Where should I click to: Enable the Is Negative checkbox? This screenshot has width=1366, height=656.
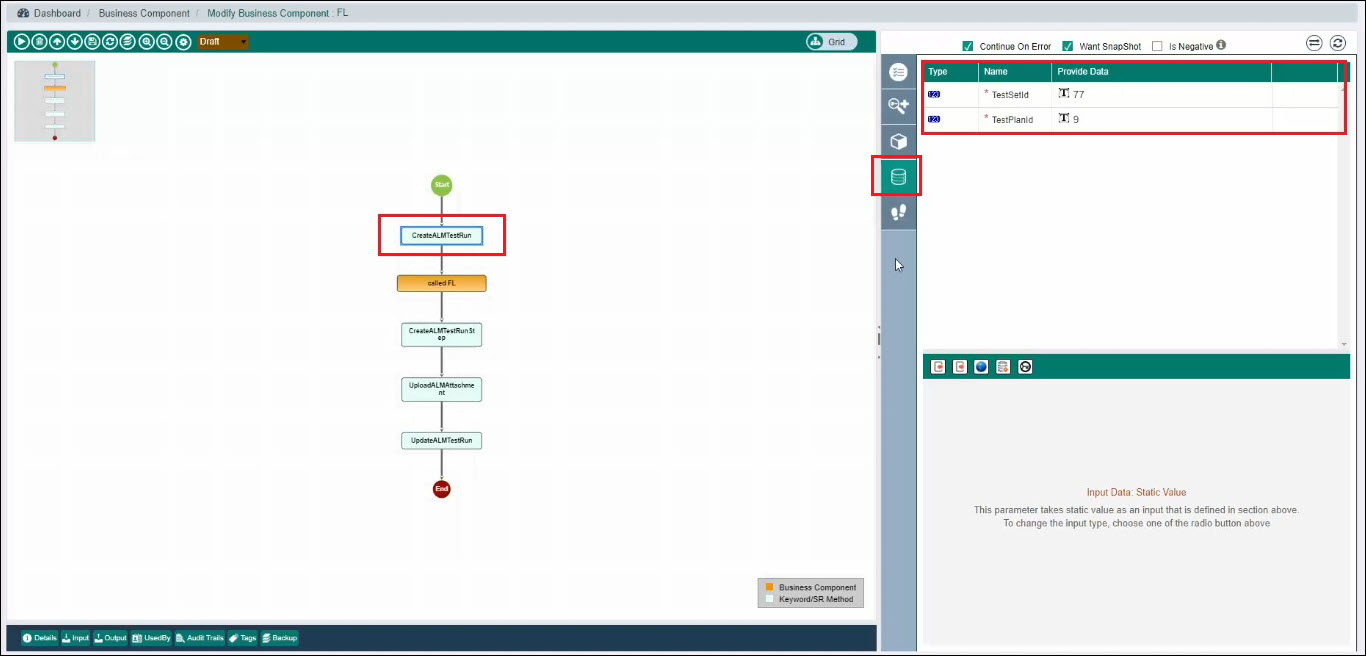(x=1157, y=46)
